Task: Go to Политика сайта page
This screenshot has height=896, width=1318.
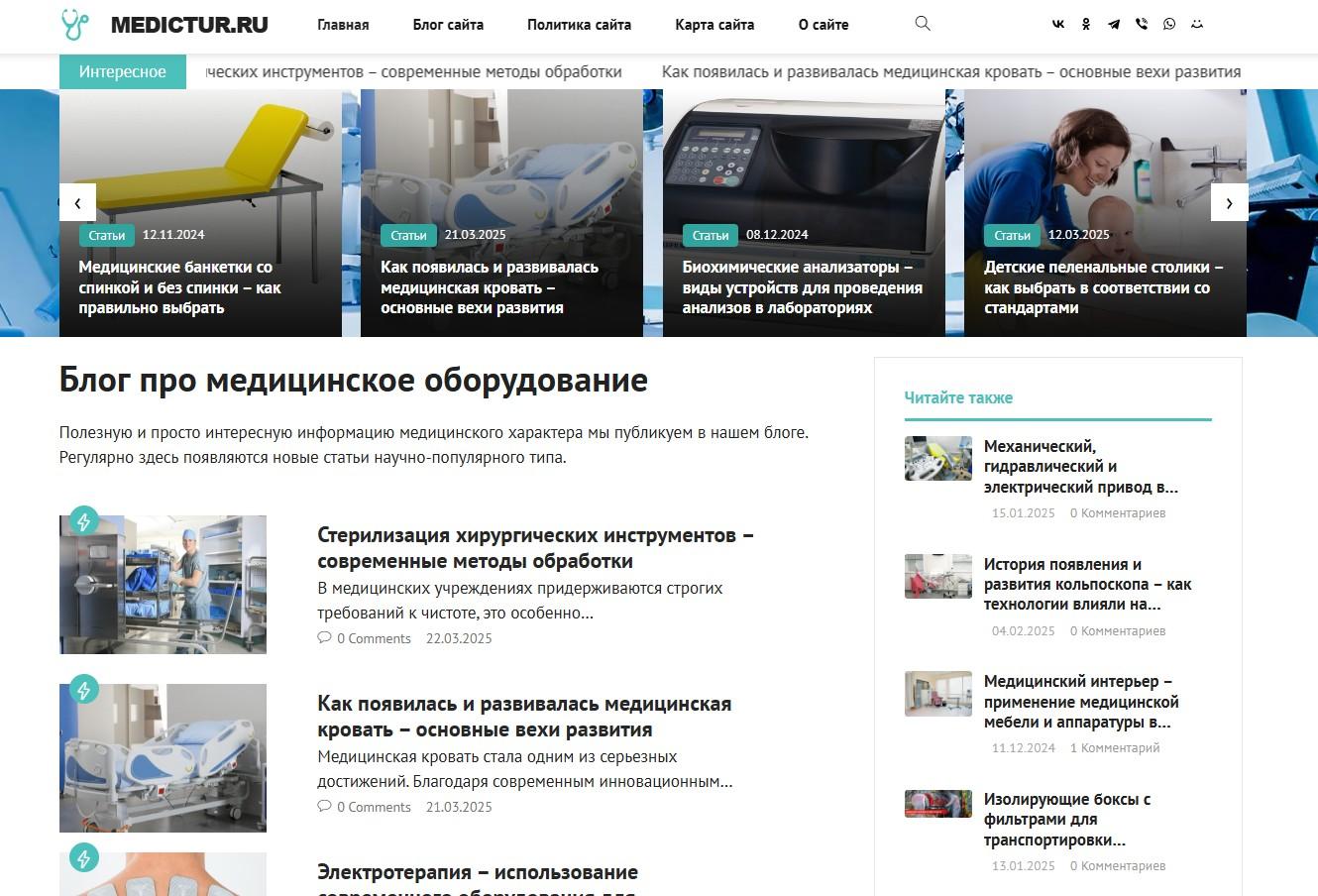Action: (579, 25)
